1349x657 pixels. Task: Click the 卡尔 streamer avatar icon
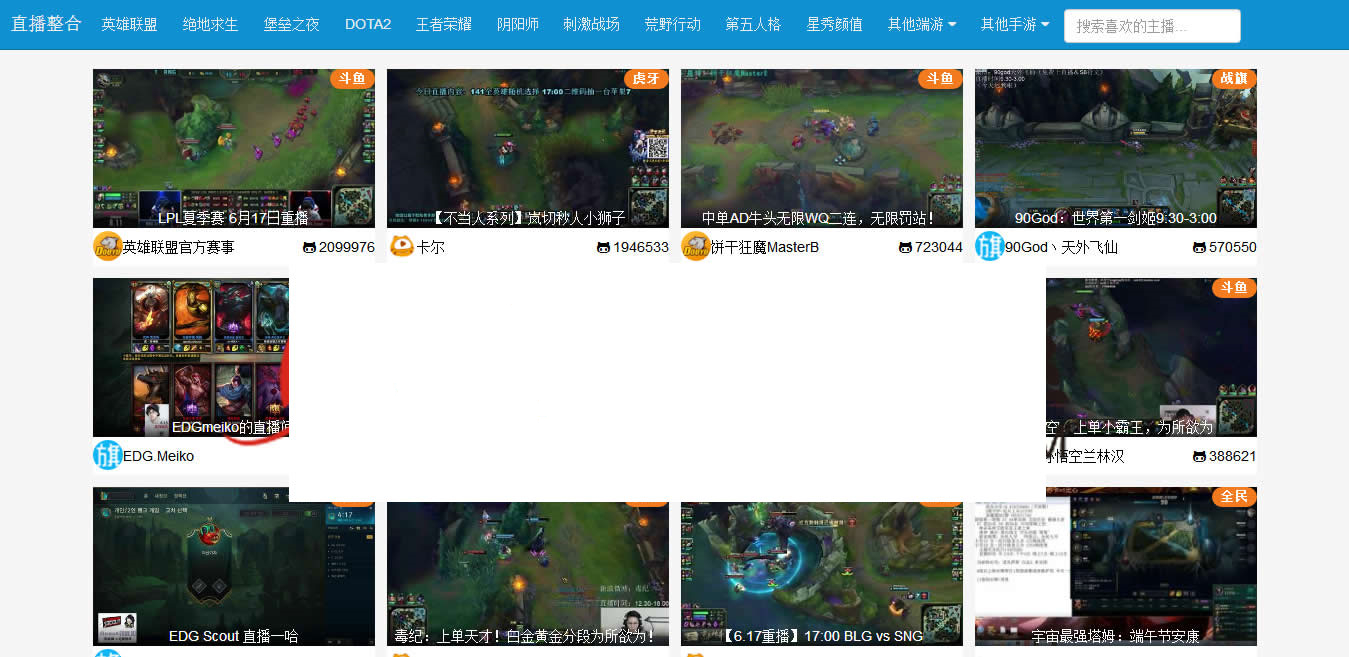(402, 247)
